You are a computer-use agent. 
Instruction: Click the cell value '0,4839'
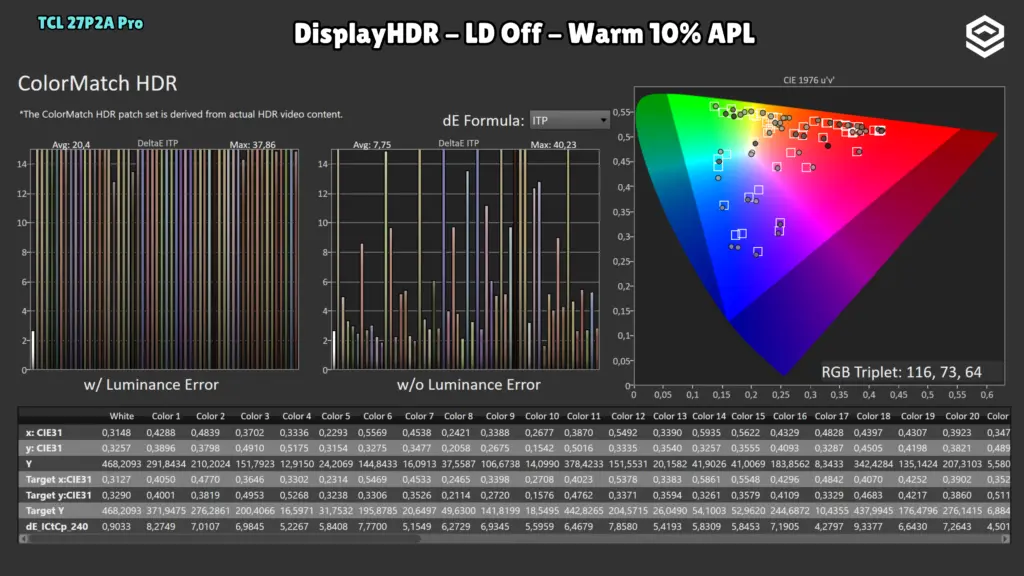pyautogui.click(x=205, y=432)
